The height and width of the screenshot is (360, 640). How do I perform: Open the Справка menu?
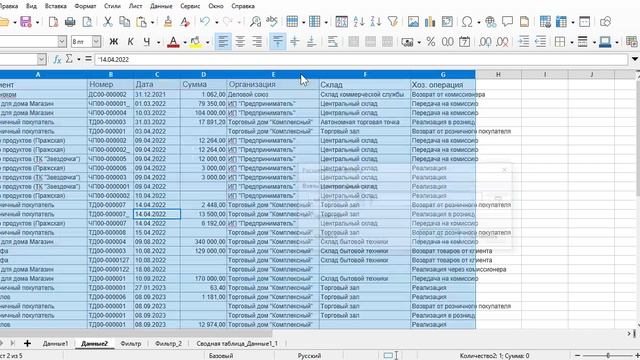(x=243, y=6)
